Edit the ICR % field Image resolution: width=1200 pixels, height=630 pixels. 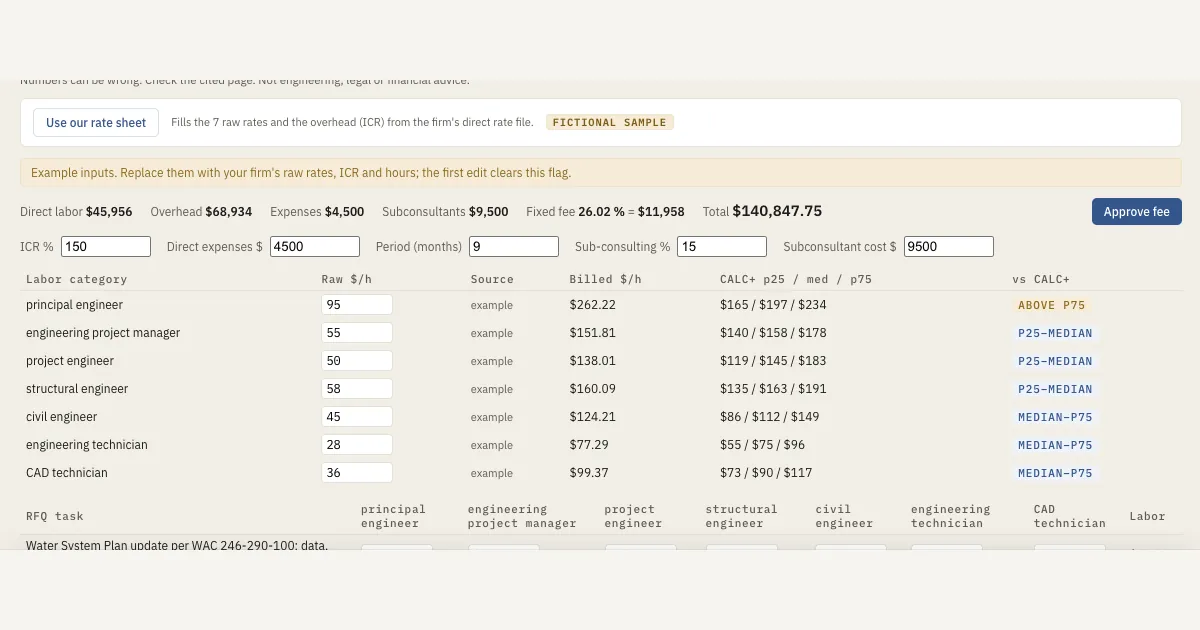coord(106,246)
